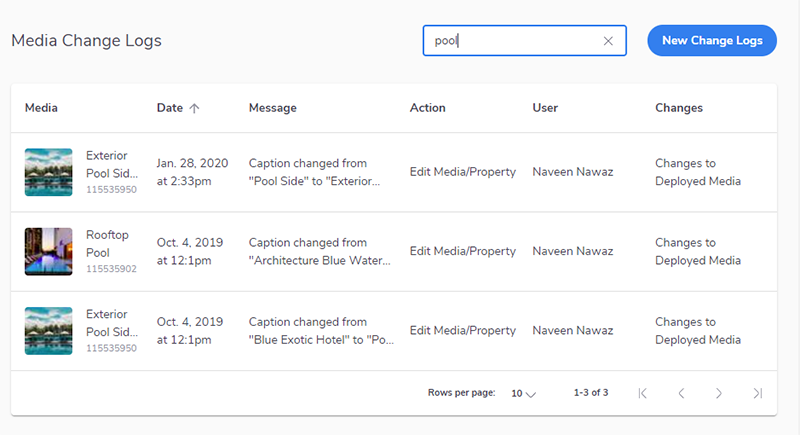Open the Exterior Pool Side thumbnail dated Jan. 28, 2020
800x435 pixels.
pos(48,172)
